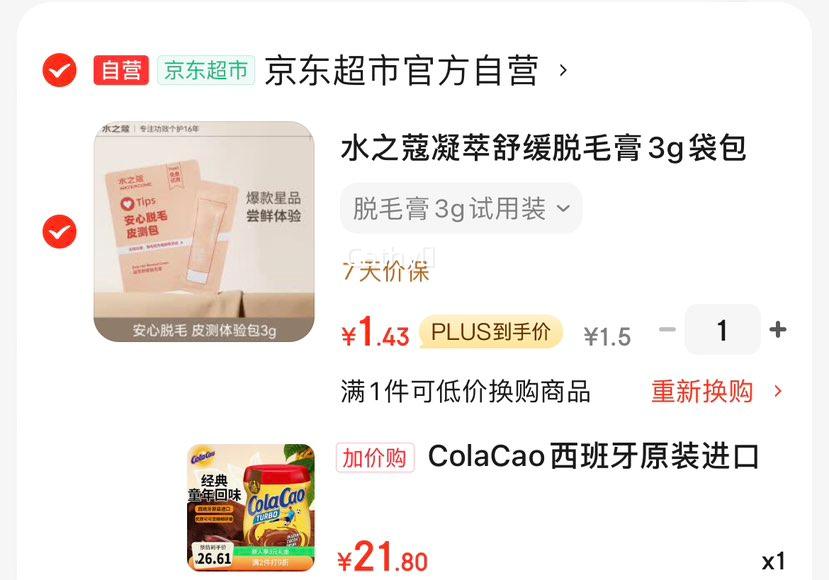
Task: Expand the store chevron arrow
Action: click(x=563, y=70)
